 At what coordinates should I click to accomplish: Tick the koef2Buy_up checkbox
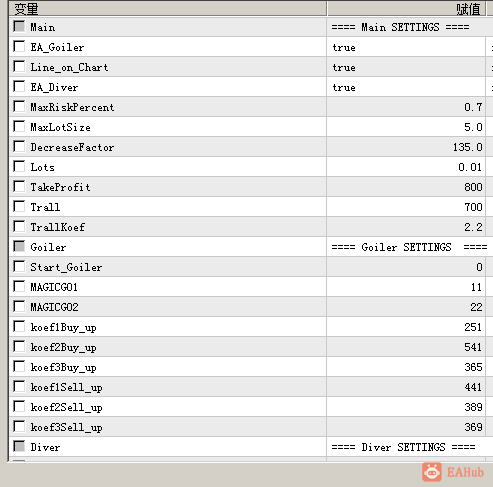19,346
